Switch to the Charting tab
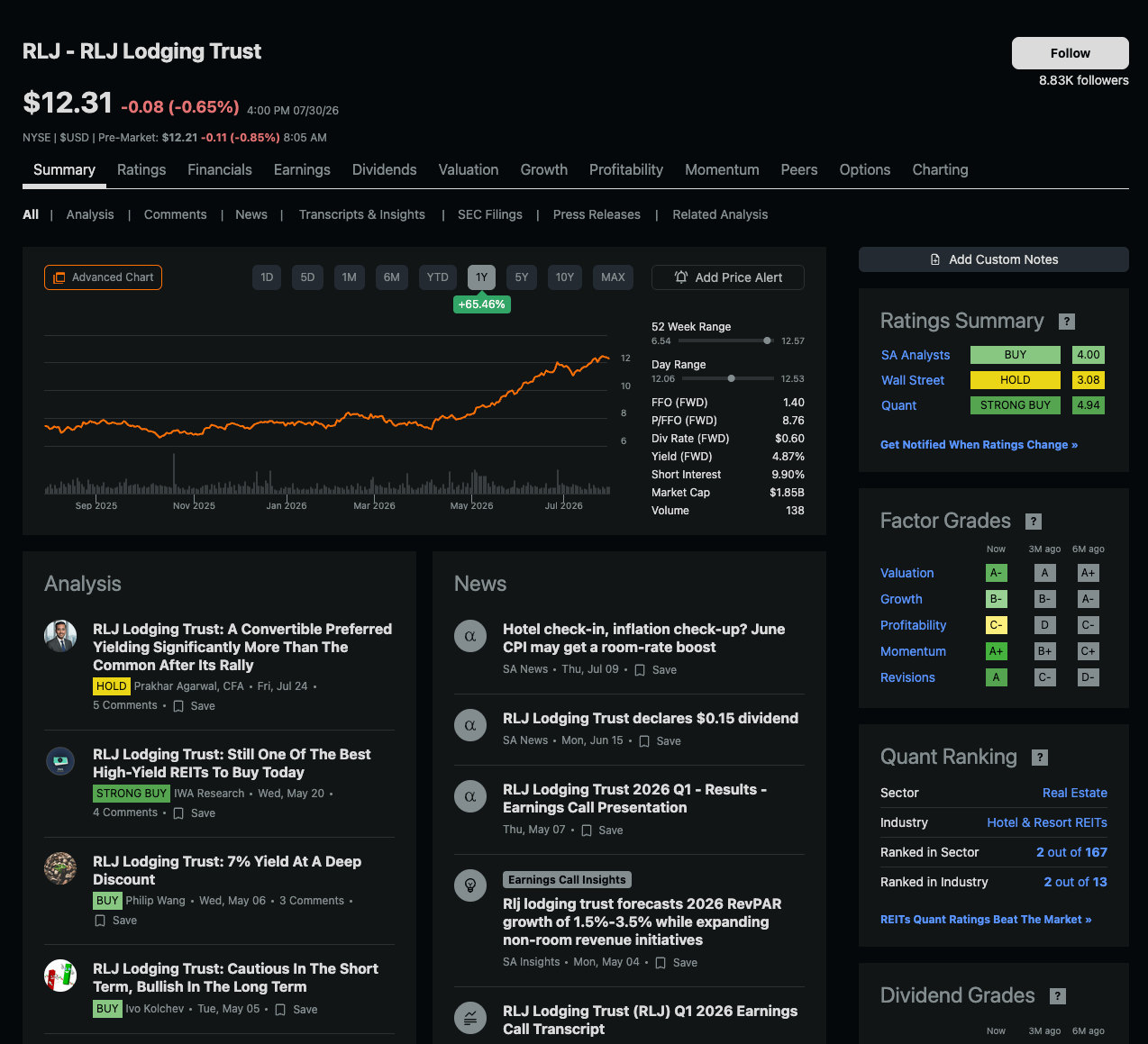The image size is (1148, 1044). coord(940,169)
